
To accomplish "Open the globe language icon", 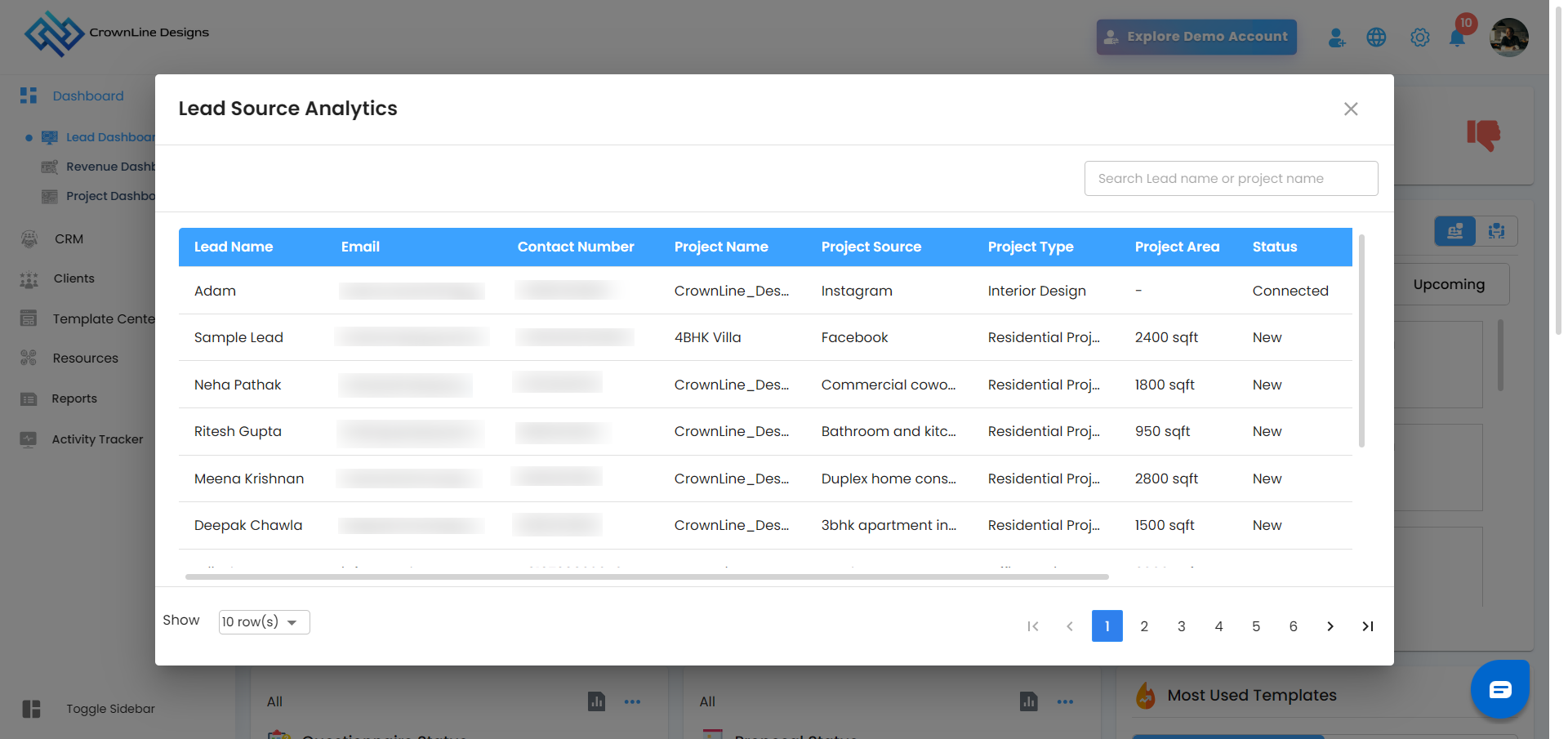I will [1377, 38].
